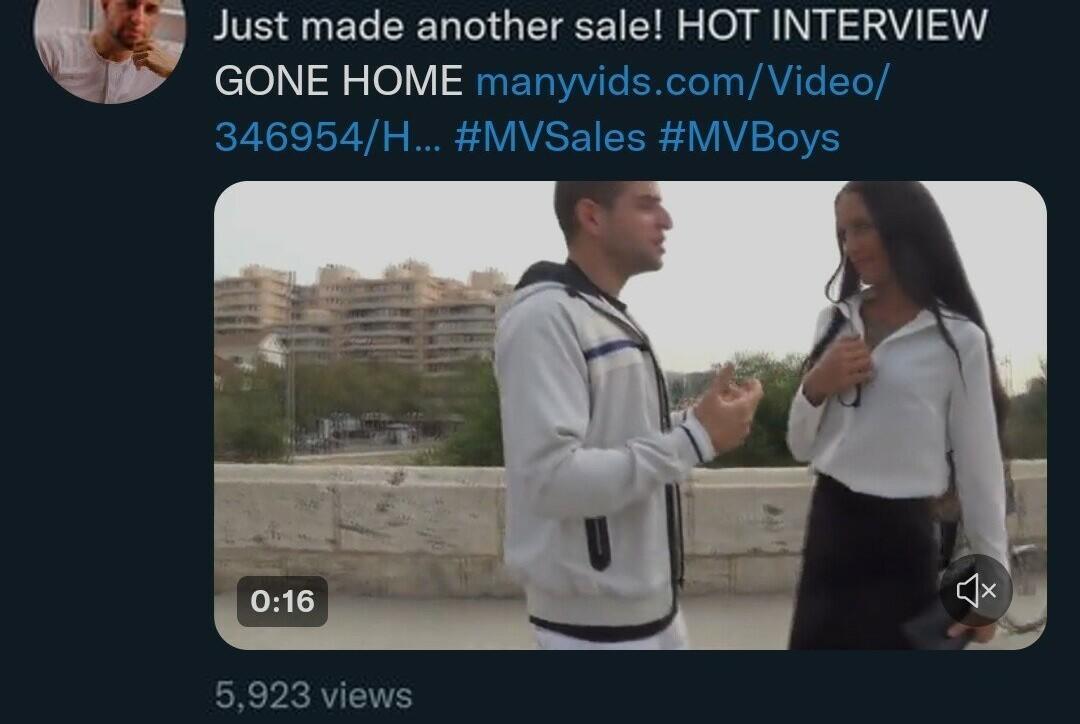View the 5,923 views count details
Screen dimensions: 1080x724
[313, 695]
